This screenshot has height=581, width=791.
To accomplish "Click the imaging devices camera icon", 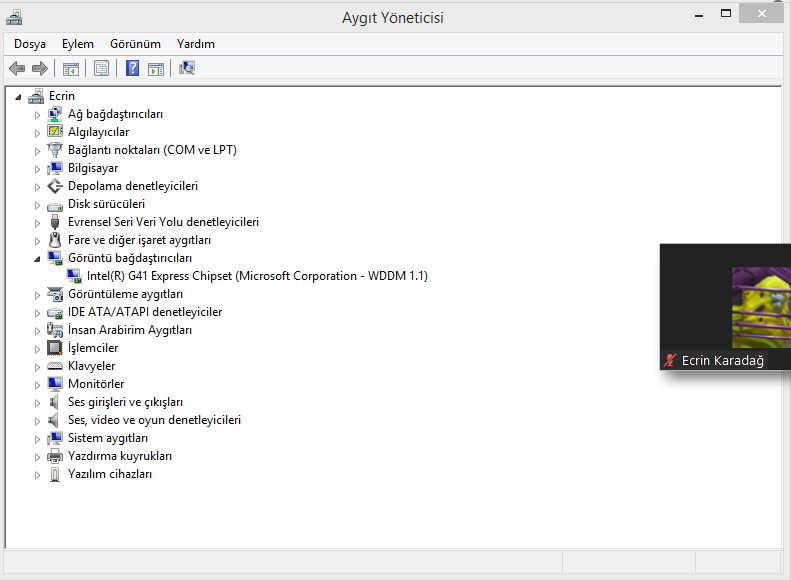I will [x=54, y=294].
